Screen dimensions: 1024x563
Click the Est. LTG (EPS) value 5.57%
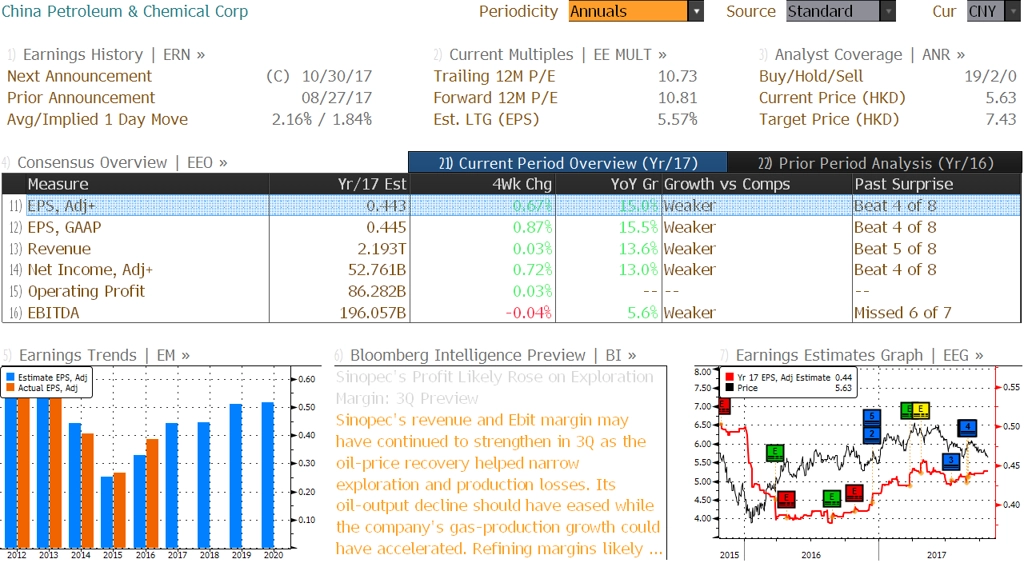(677, 120)
